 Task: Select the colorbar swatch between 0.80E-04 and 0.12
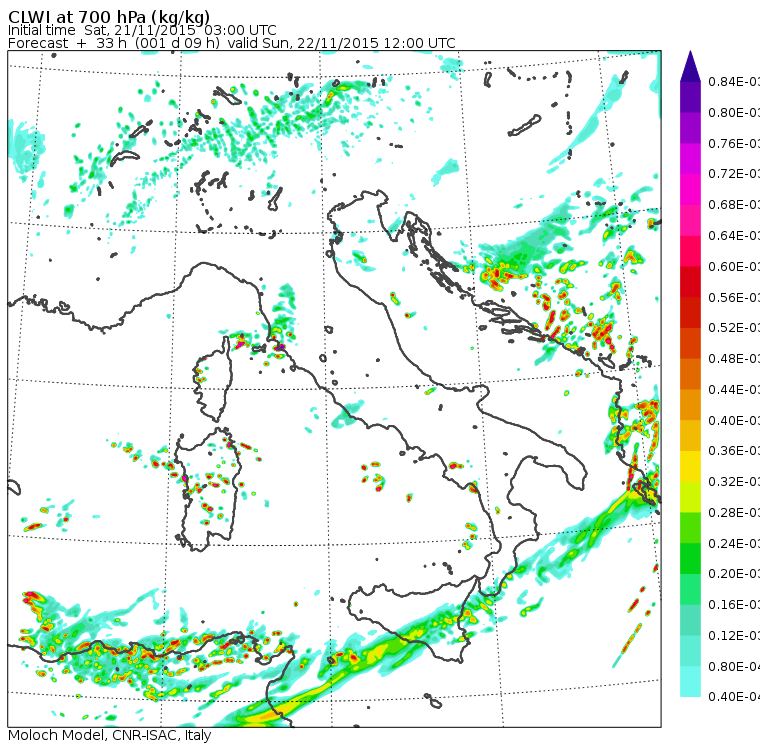coord(690,651)
